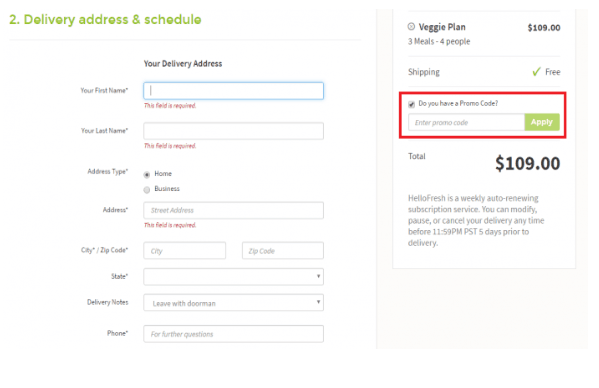Click the Phone field for further questions
The width and height of the screenshot is (599, 388).
[233, 334]
